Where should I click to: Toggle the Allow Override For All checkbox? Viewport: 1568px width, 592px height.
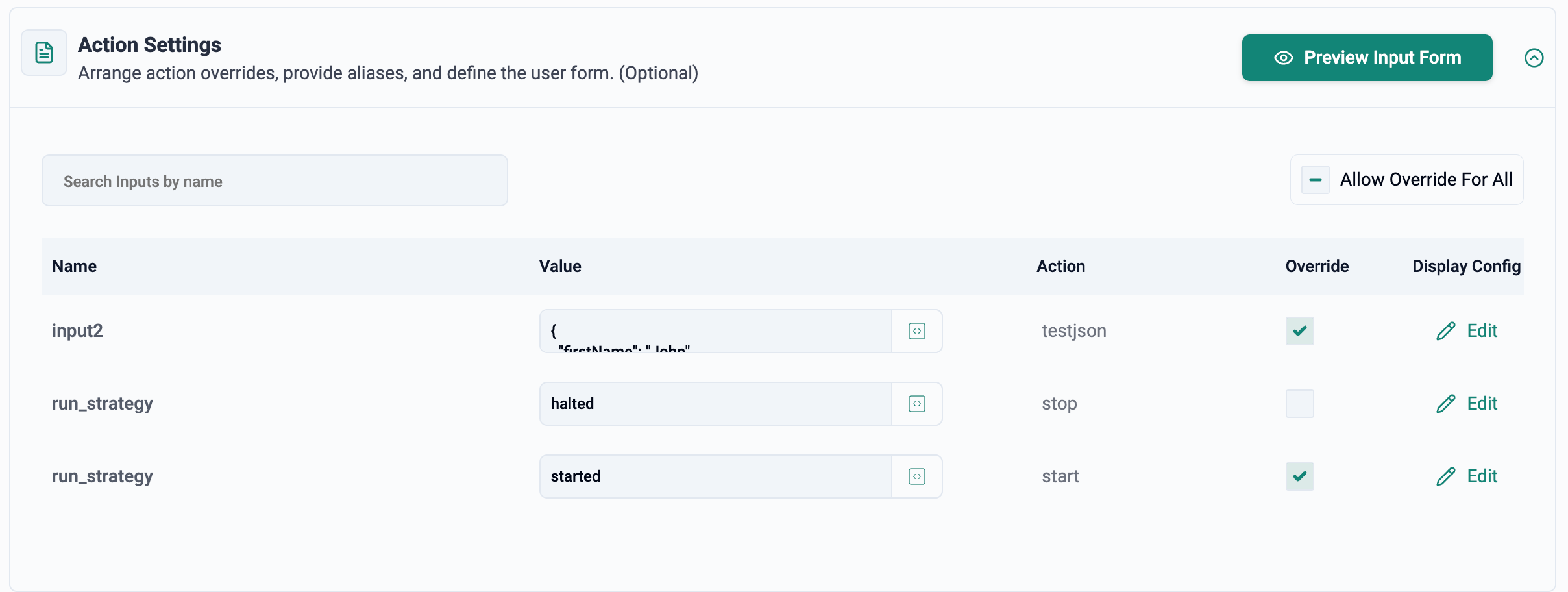(x=1316, y=180)
